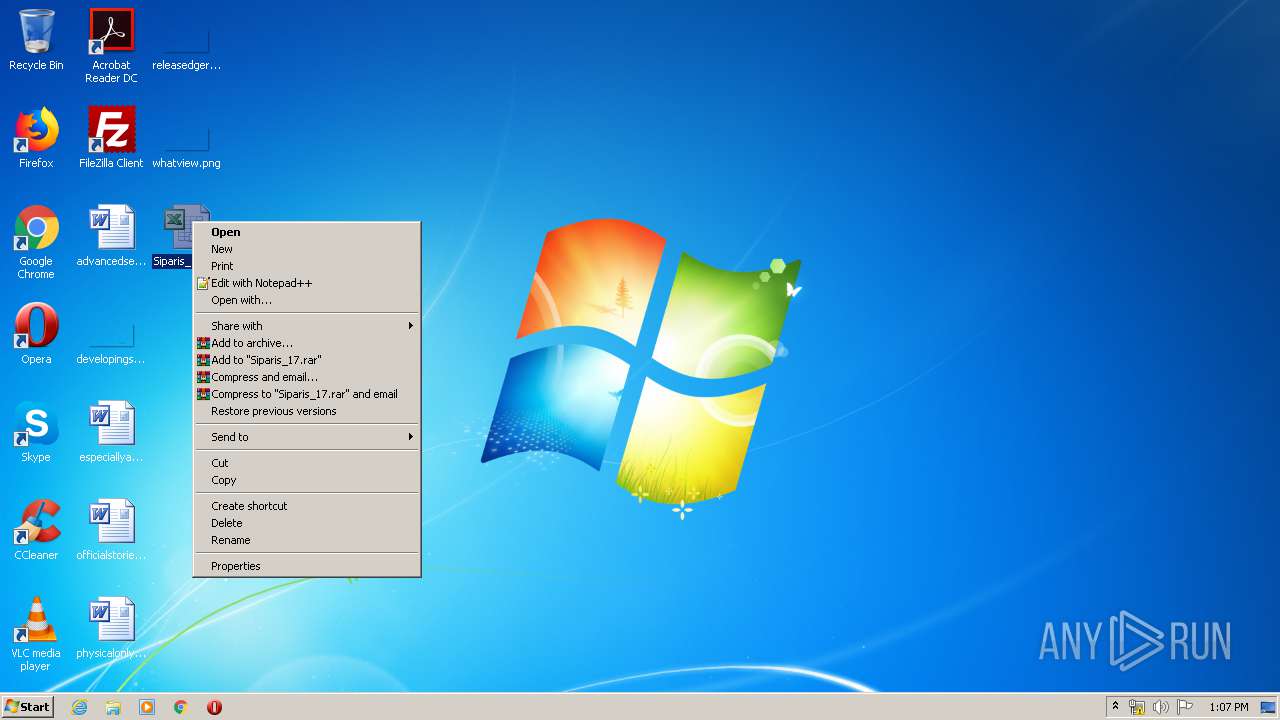1280x720 pixels.
Task: Select Edit with Notepad++
Action: click(x=307, y=283)
